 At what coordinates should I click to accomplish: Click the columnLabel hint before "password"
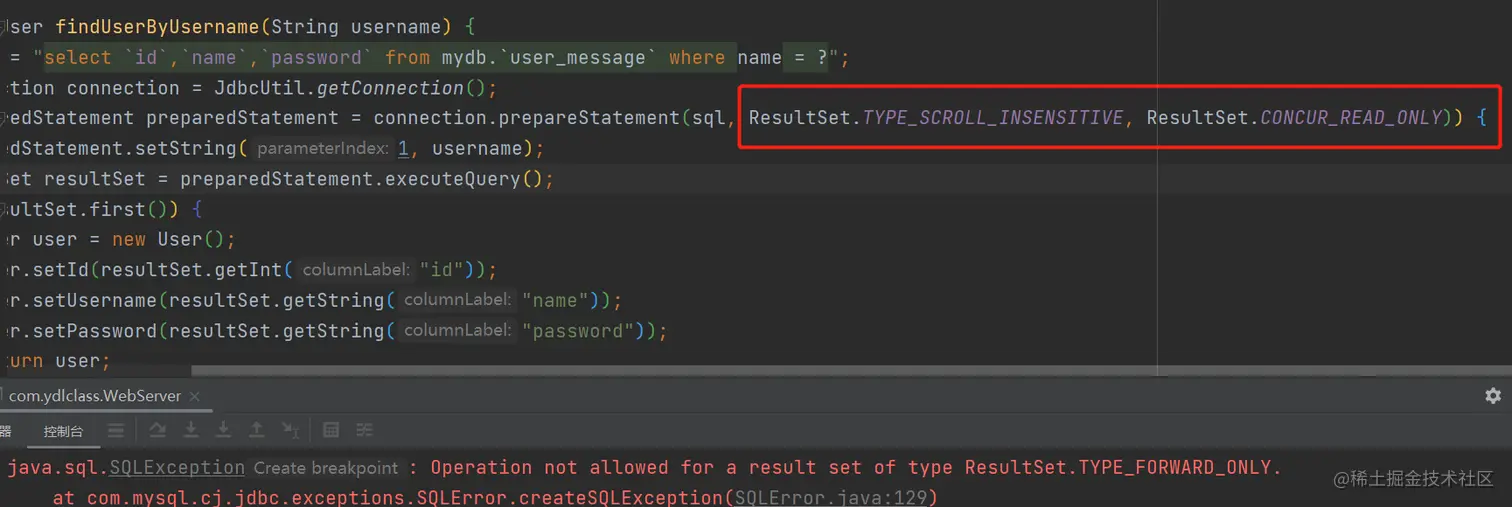457,331
